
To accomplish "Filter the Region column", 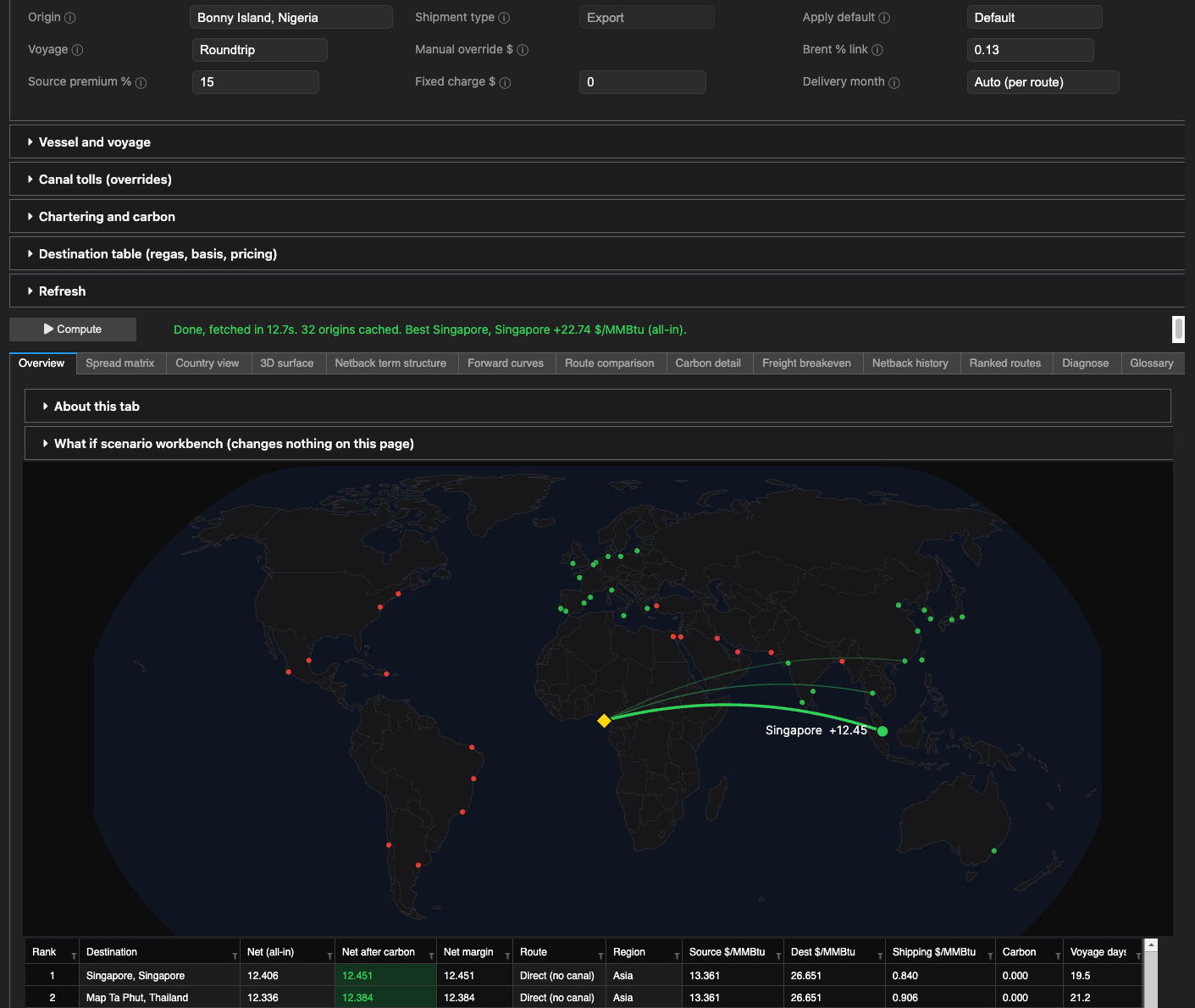I will [x=677, y=956].
